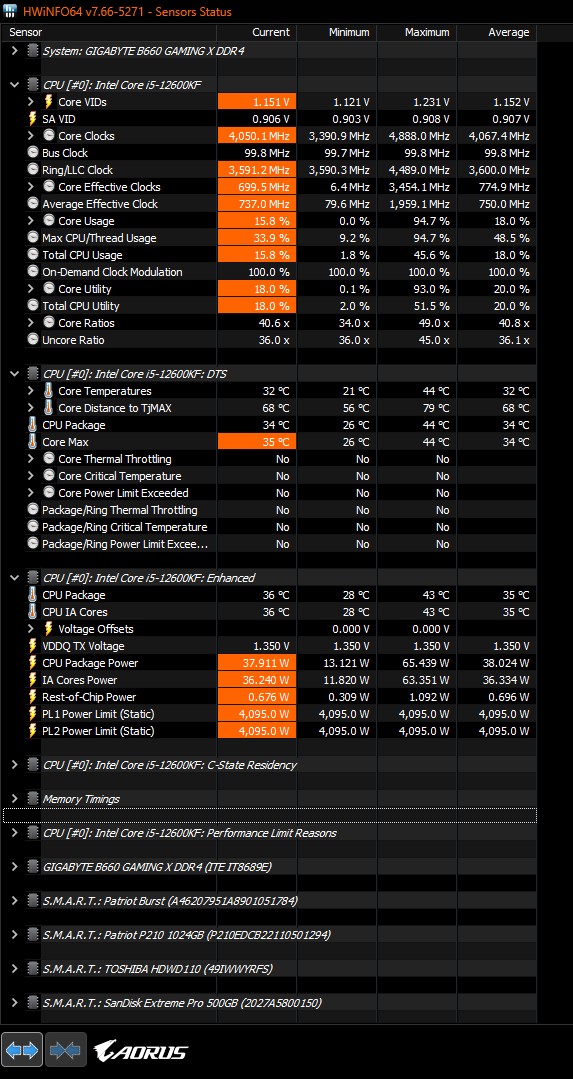Viewport: 573px width, 1079px height.
Task: Click the thermometer icon beside Core Max
Action: click(32, 442)
